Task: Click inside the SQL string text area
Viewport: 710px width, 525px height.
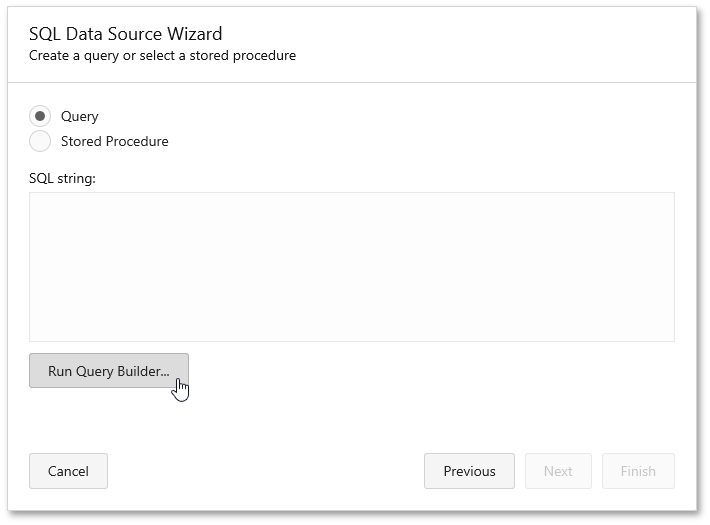Action: coord(352,267)
